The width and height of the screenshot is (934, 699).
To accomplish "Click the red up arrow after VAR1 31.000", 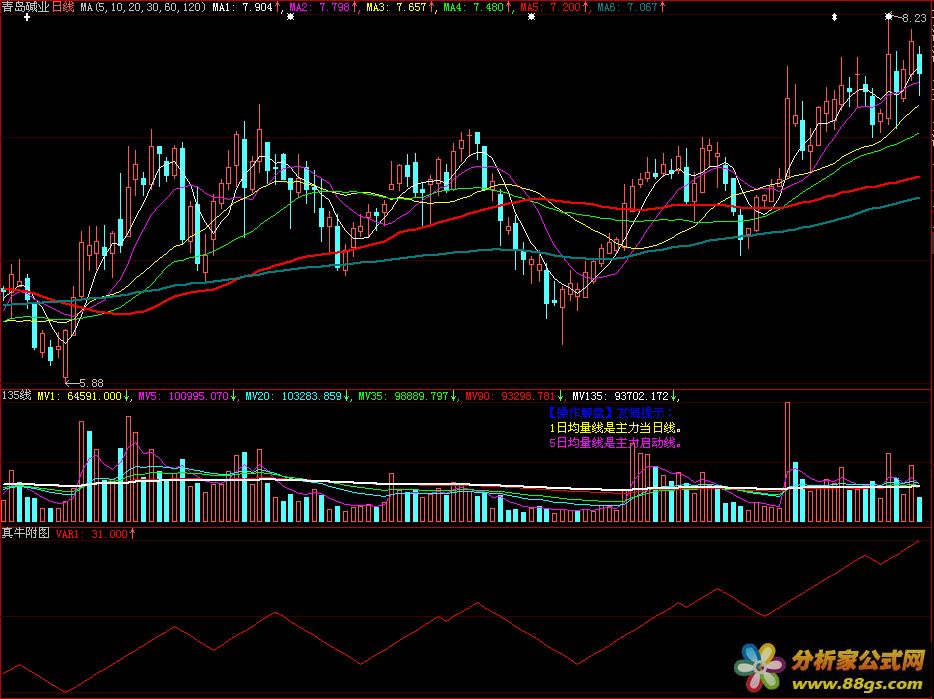I will pos(134,534).
